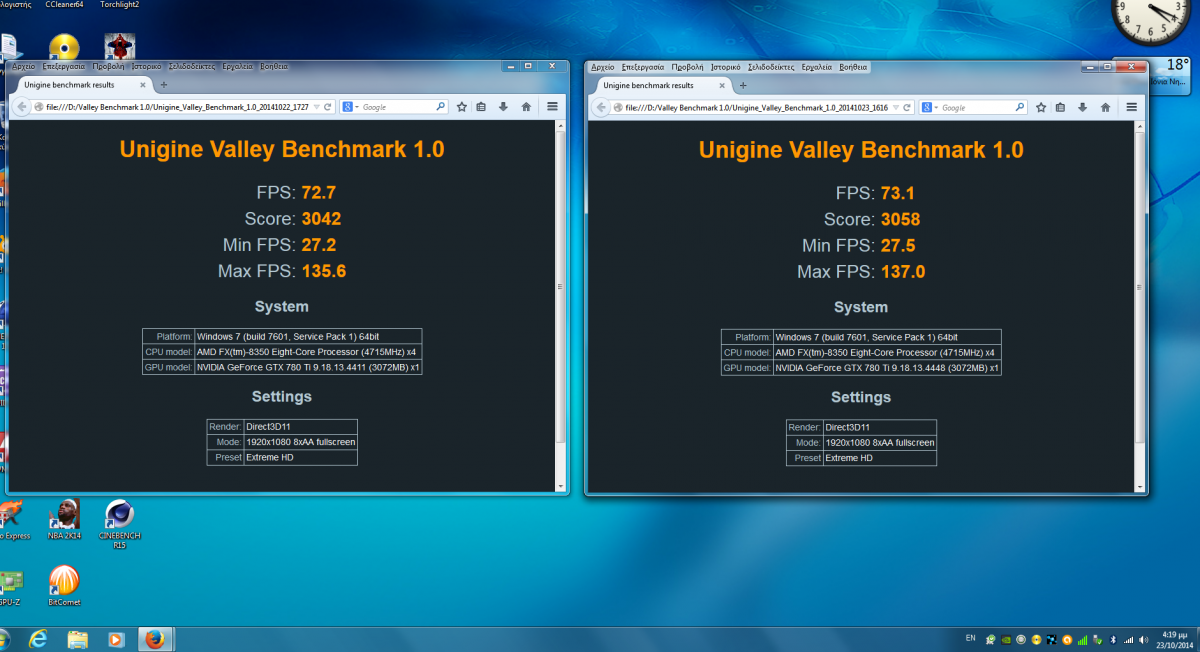Click the Score value 3042 in the left window
The image size is (1200, 652).
[320, 219]
